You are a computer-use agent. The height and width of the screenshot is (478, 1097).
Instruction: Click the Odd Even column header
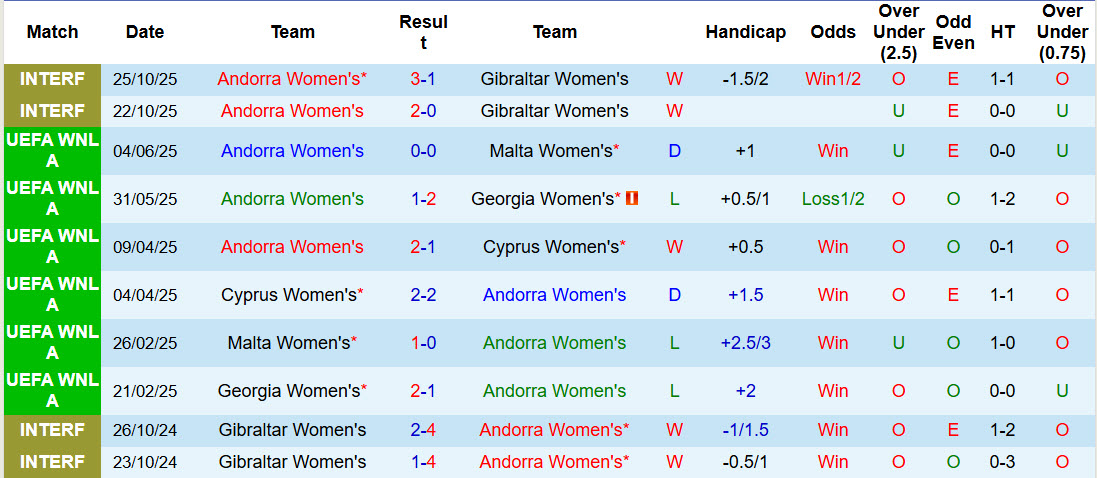pos(953,32)
